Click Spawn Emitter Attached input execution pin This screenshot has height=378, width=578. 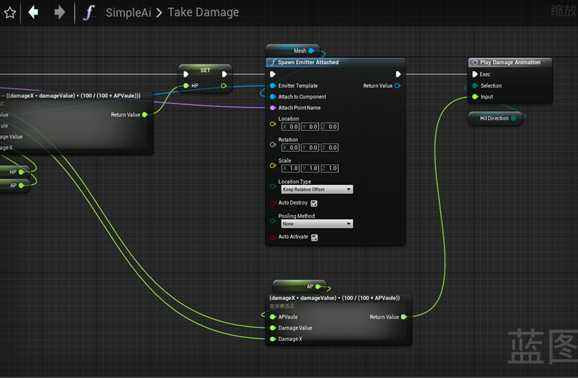(273, 74)
